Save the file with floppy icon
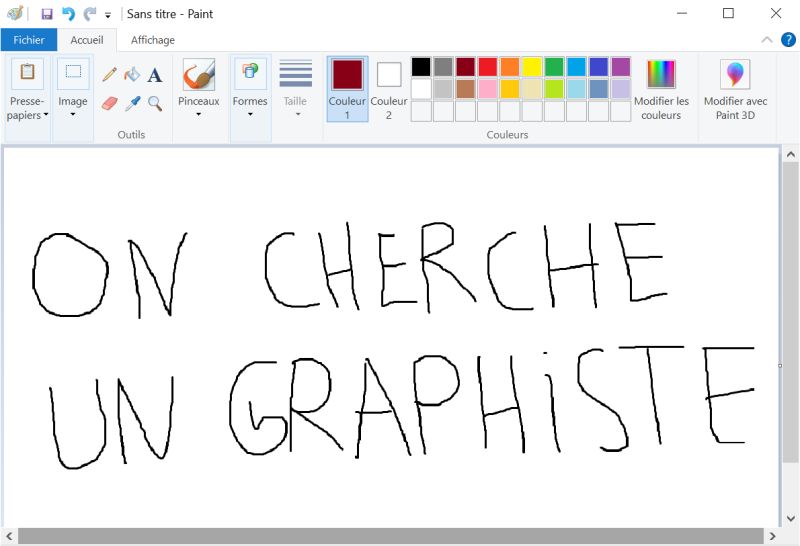Viewport: 800px width, 546px height. point(47,14)
